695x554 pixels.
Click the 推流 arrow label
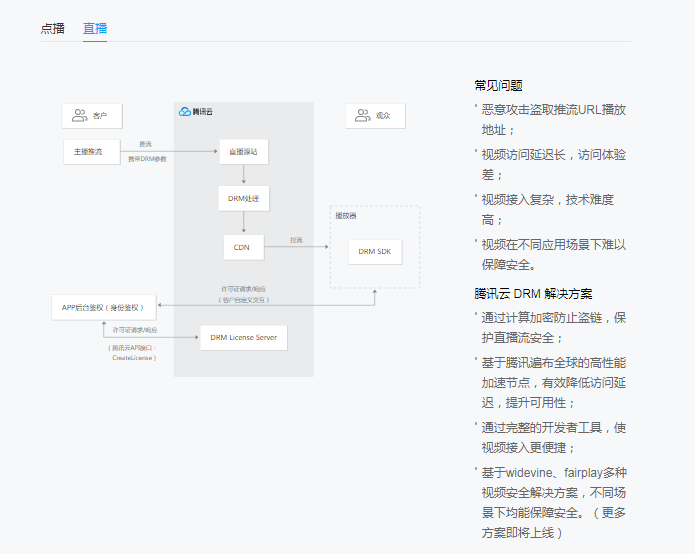tap(145, 144)
